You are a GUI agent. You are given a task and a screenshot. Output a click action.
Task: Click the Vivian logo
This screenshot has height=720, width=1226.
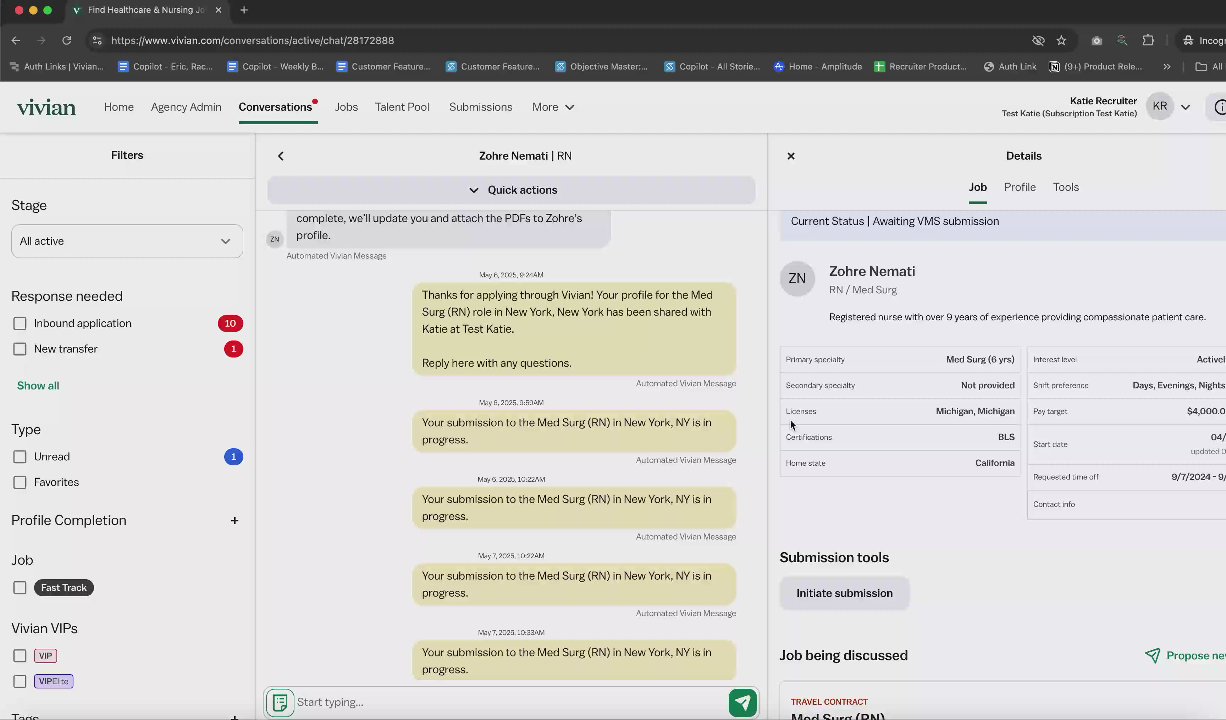pyautogui.click(x=46, y=107)
